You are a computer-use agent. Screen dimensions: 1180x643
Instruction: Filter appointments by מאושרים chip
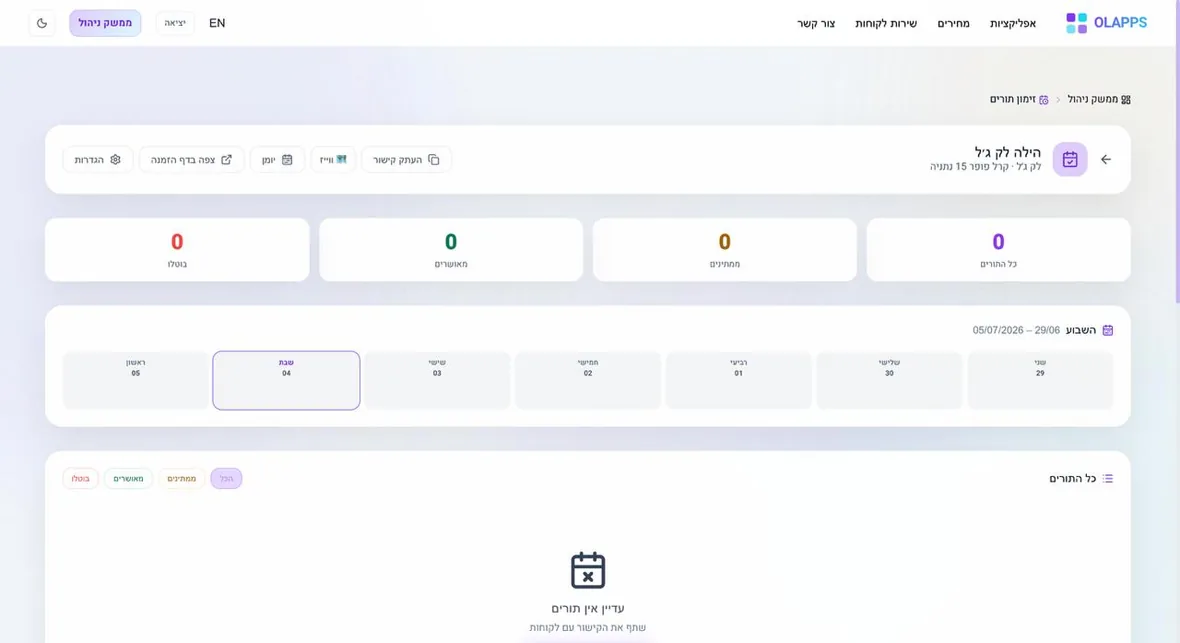pos(128,478)
